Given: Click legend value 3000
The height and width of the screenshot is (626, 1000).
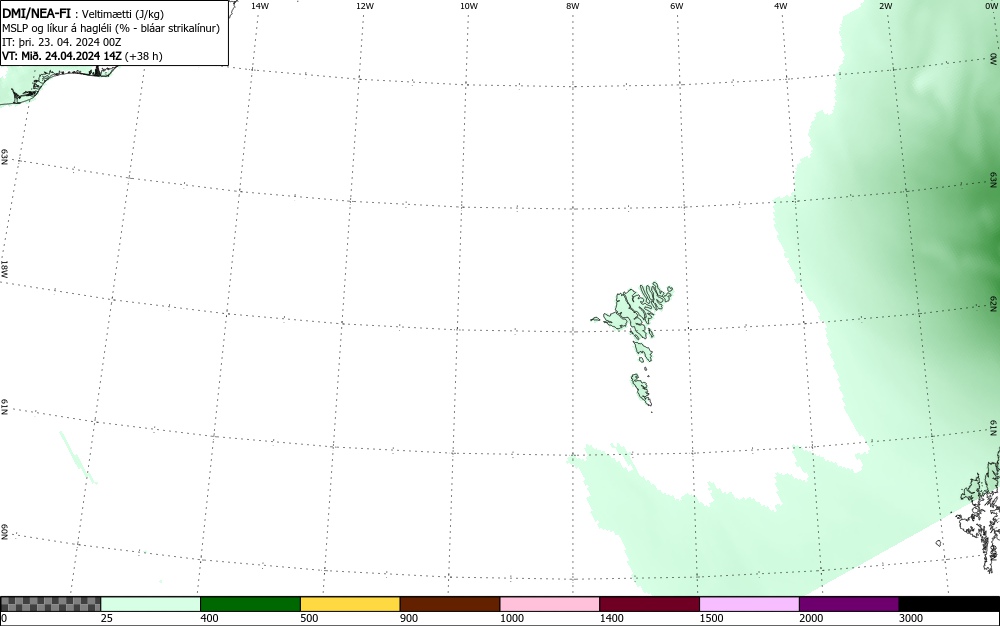Looking at the screenshot, I should tap(911, 618).
